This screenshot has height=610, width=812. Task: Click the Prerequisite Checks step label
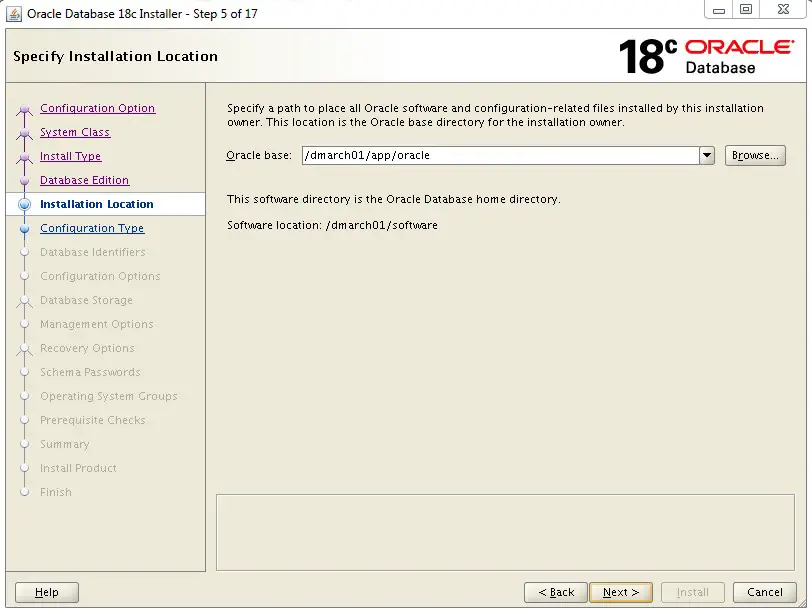(93, 420)
